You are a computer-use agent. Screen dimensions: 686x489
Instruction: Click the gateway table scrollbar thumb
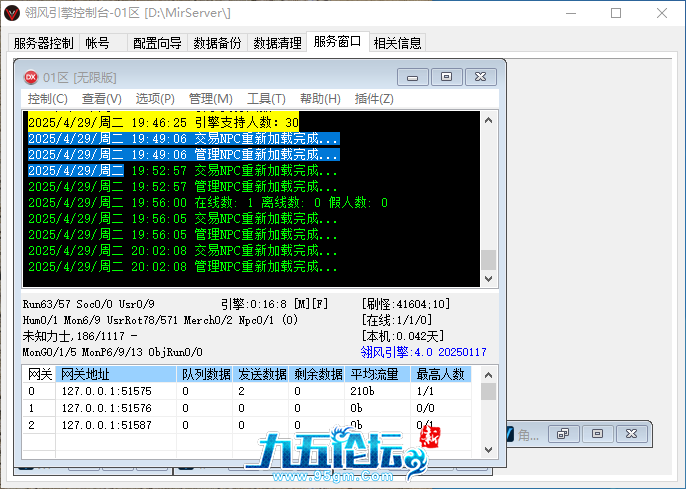point(489,391)
